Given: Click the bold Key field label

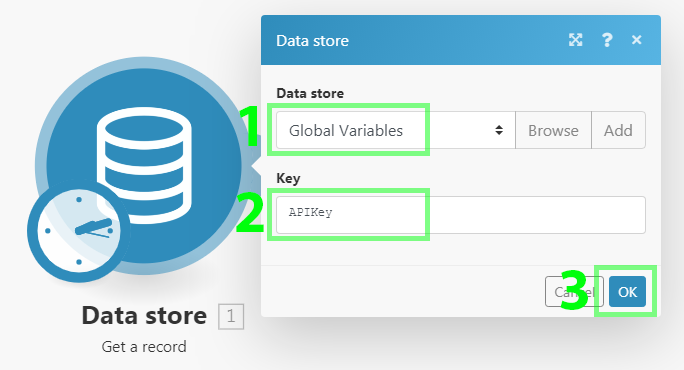Looking at the screenshot, I should tap(288, 178).
